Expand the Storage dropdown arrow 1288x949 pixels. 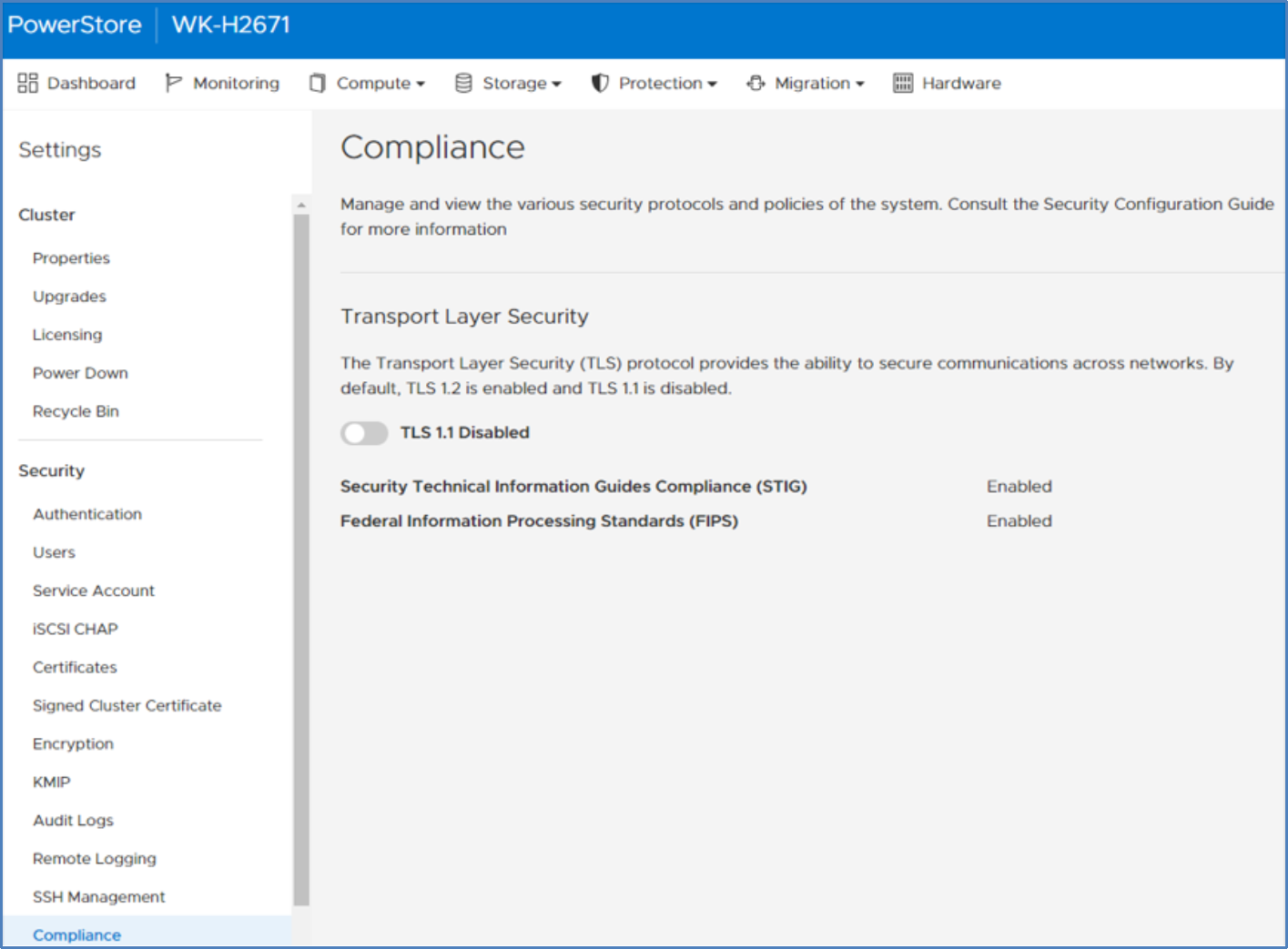[556, 84]
